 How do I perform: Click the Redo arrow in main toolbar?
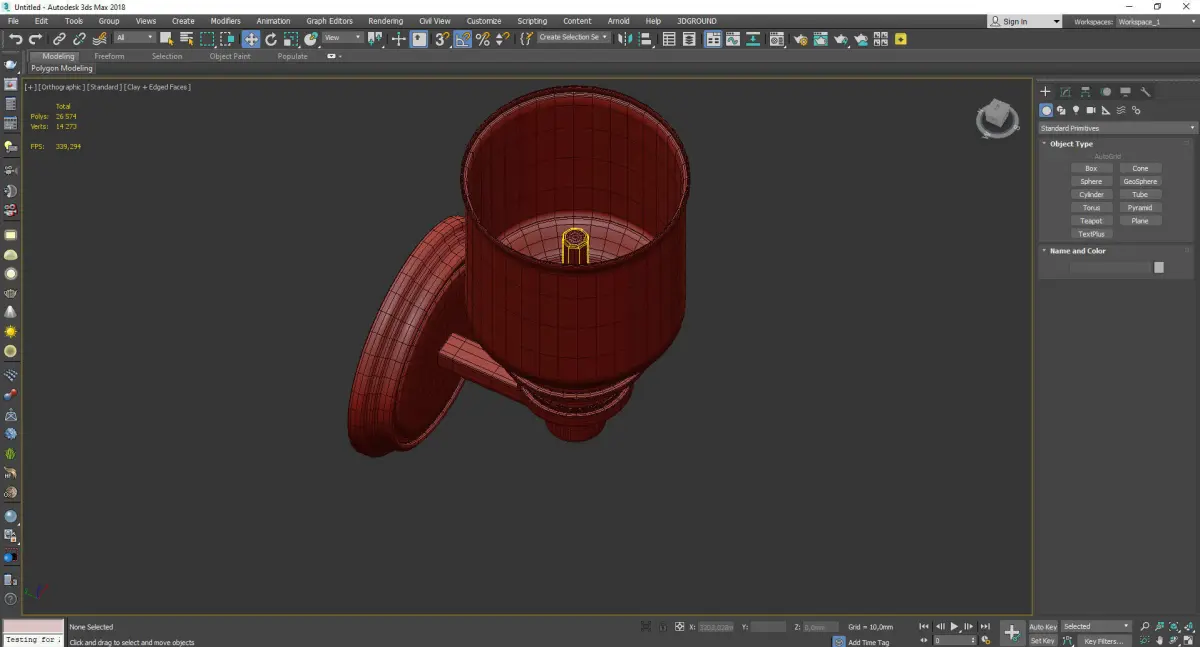[x=35, y=39]
